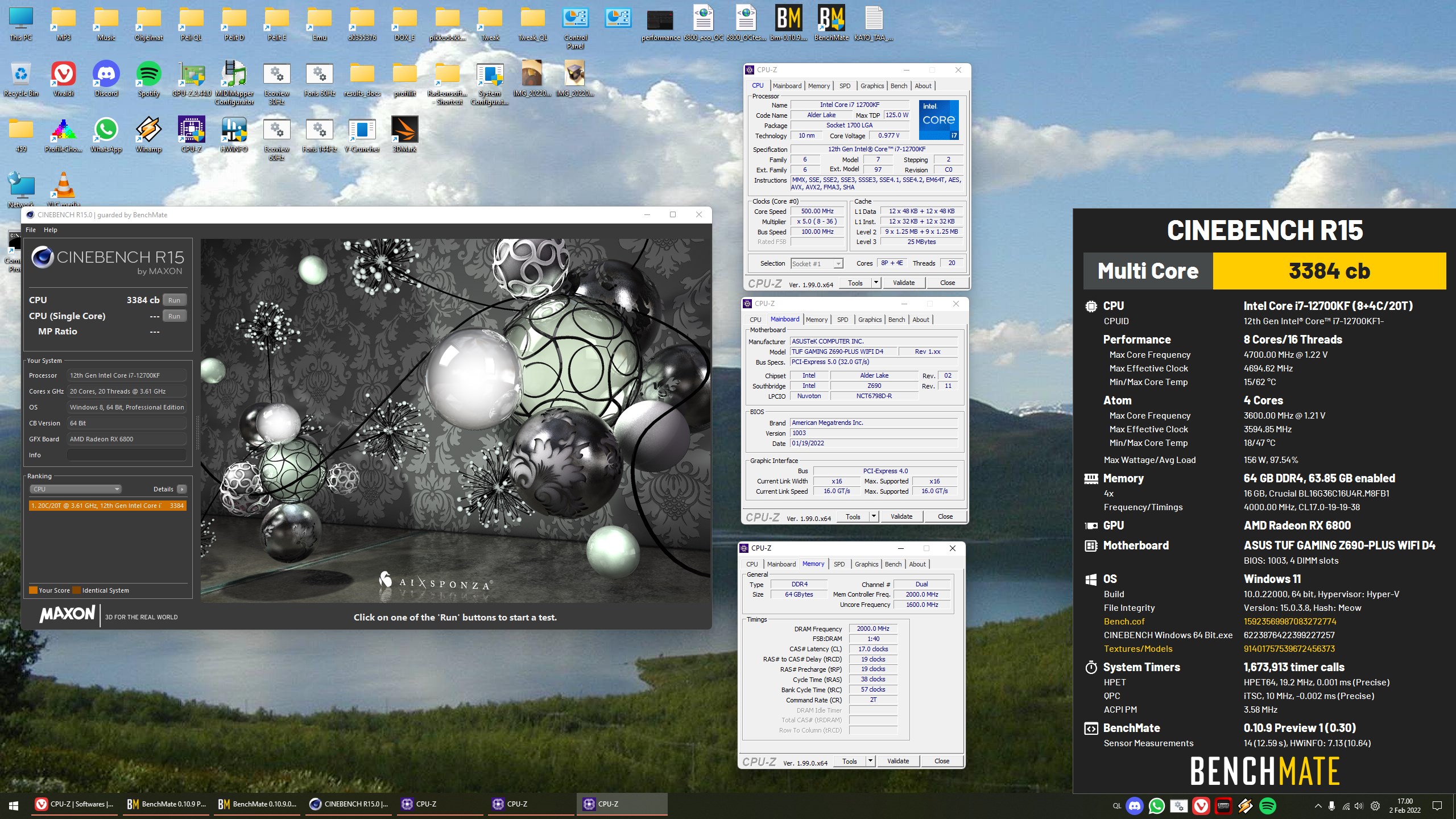Image resolution: width=1456 pixels, height=819 pixels.
Task: Click Tools button in top CPU-Z window
Action: pyautogui.click(x=855, y=283)
